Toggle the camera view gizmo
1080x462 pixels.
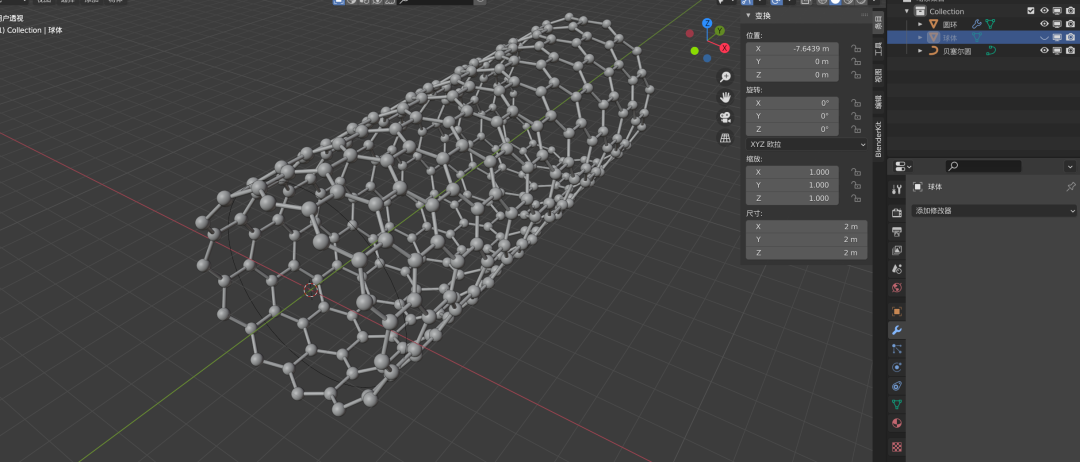(725, 117)
